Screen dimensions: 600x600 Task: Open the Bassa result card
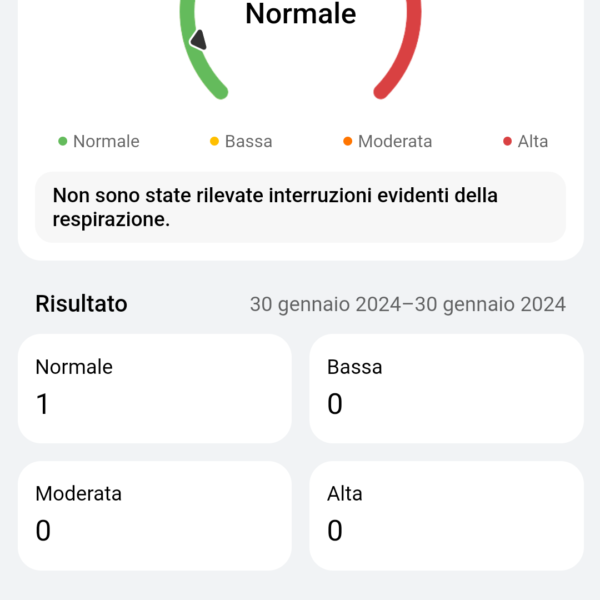(446, 388)
